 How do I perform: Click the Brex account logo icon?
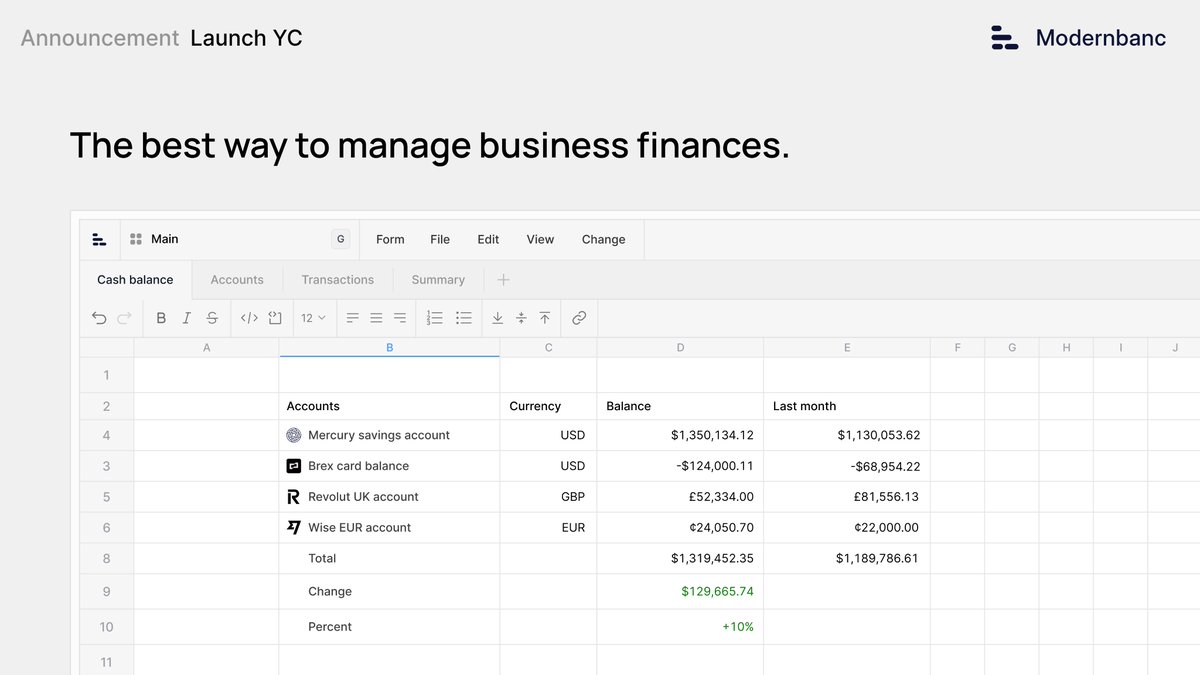(x=294, y=466)
